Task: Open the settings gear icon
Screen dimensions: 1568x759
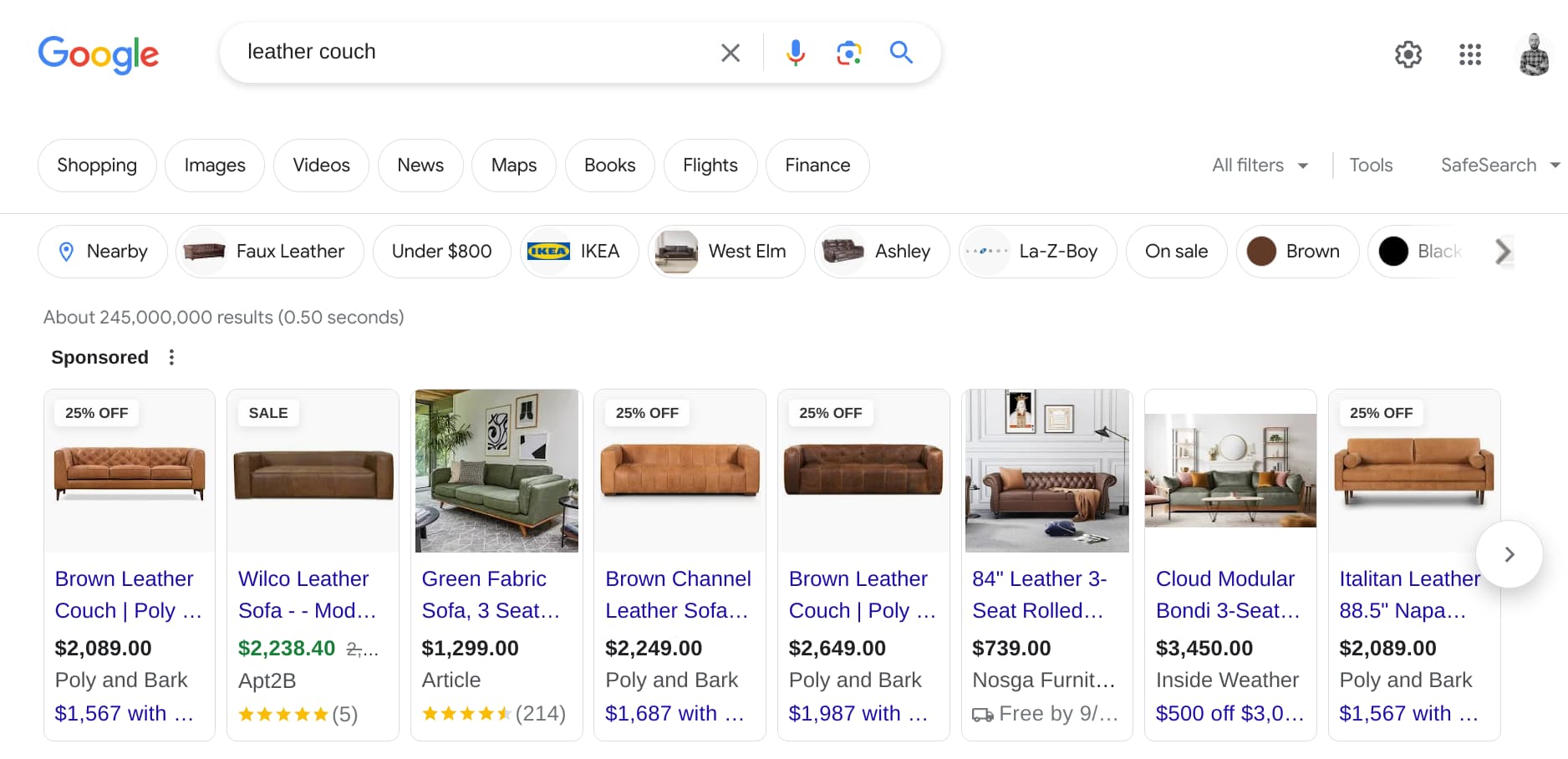Action: pyautogui.click(x=1408, y=54)
